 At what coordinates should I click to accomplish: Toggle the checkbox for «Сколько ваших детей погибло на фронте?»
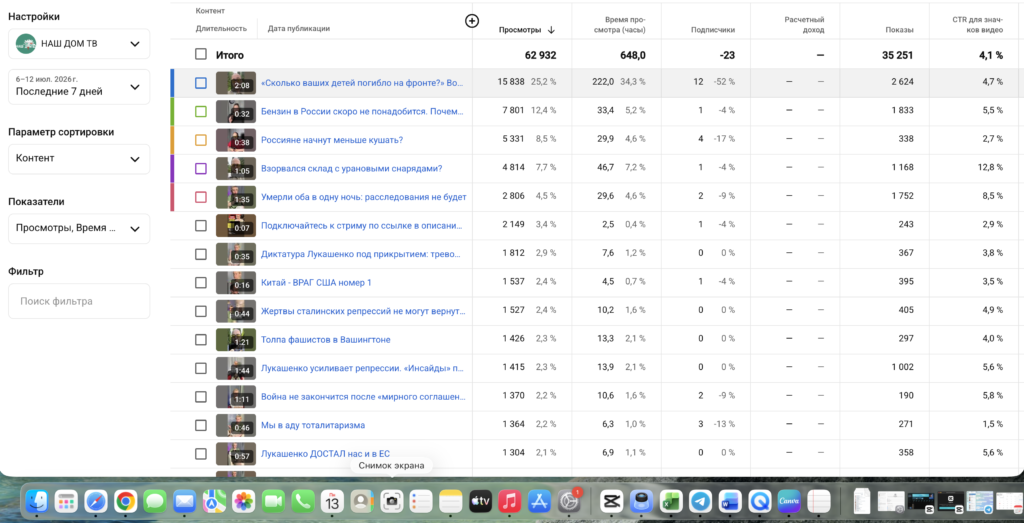pos(201,83)
